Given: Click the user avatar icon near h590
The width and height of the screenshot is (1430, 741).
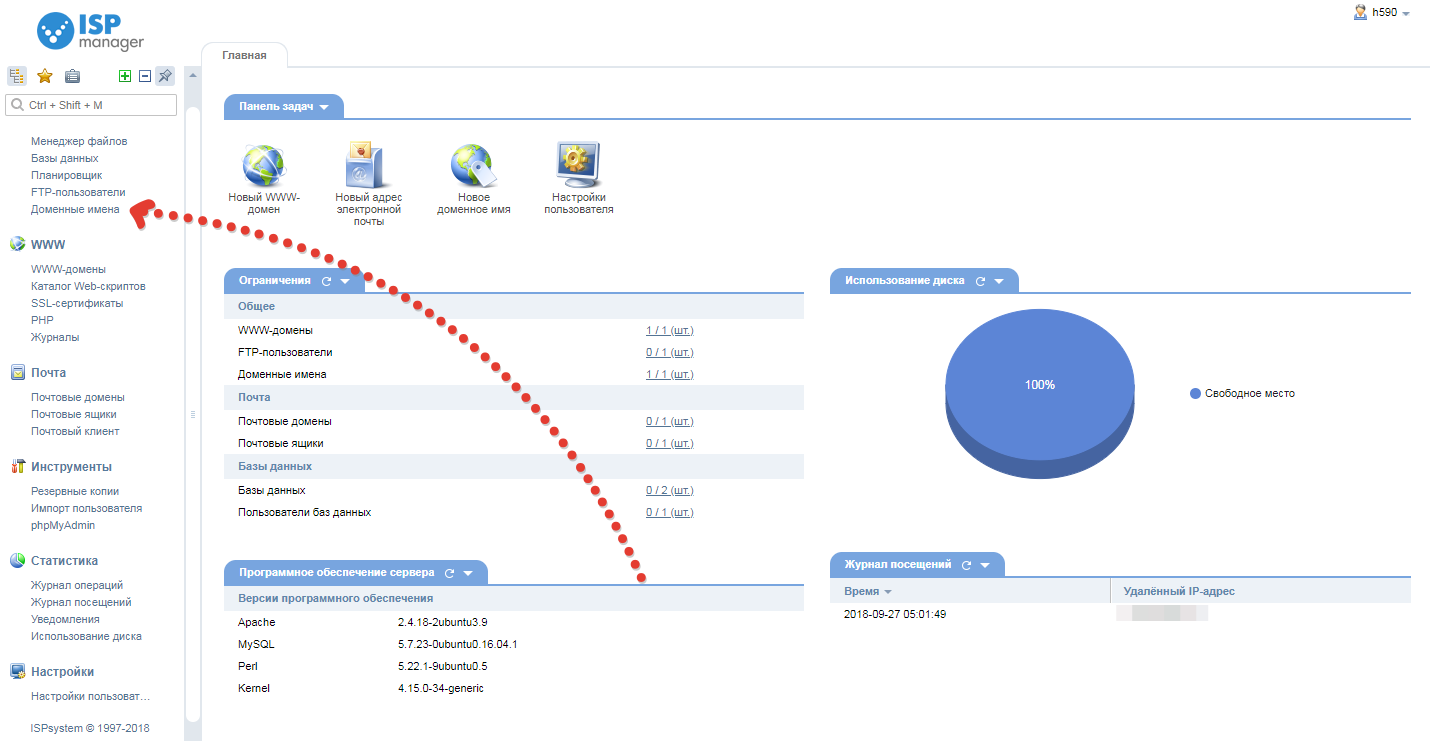Looking at the screenshot, I should tap(1360, 12).
